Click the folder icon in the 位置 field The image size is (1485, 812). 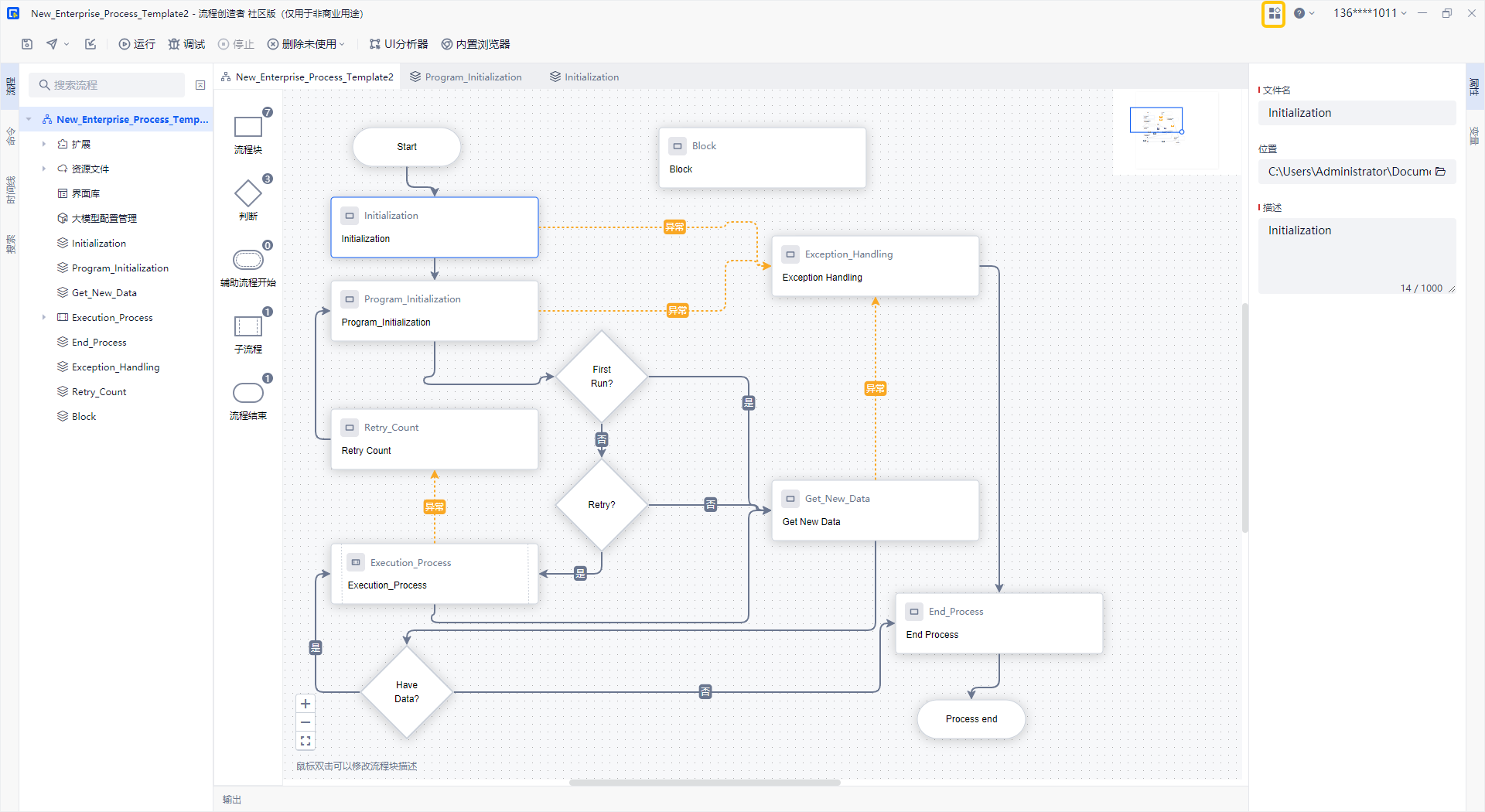[x=1440, y=172]
